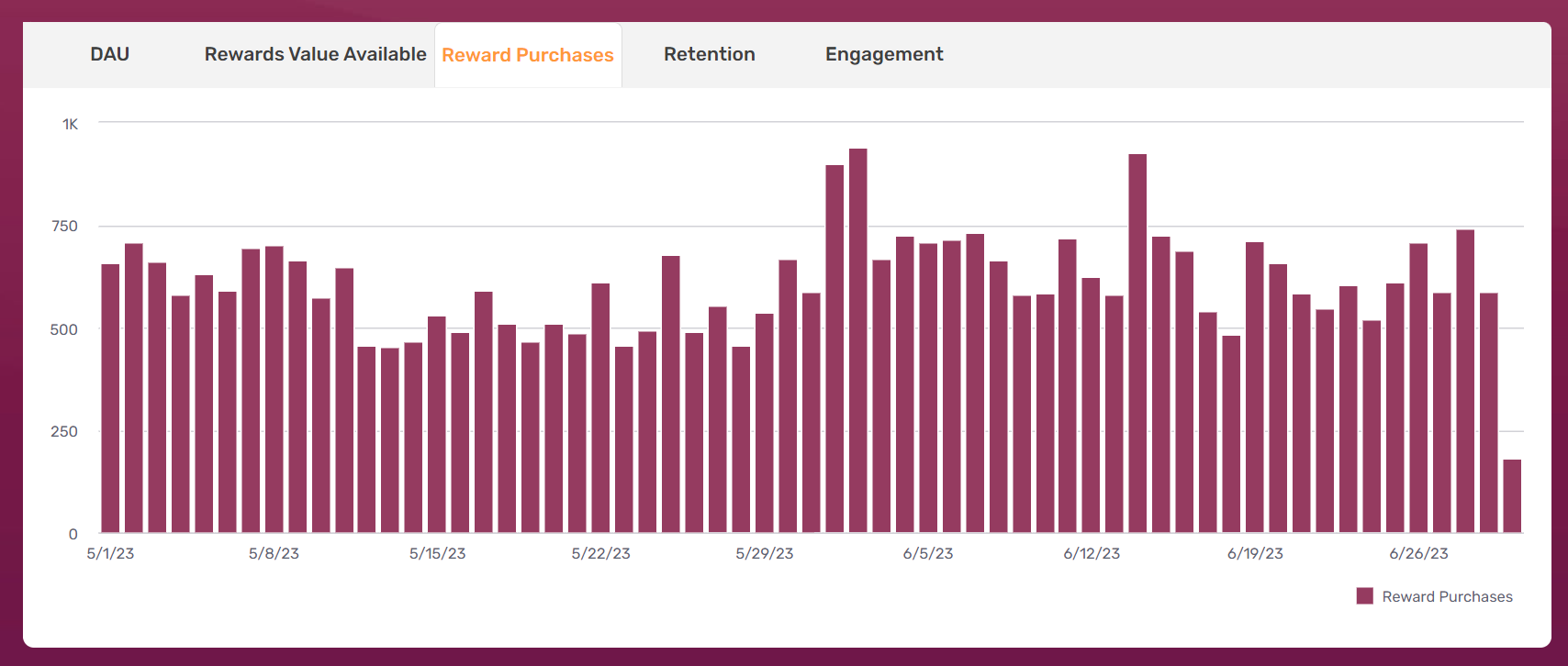Select the Reward Purchases tab
1568x666 pixels.
coord(527,55)
